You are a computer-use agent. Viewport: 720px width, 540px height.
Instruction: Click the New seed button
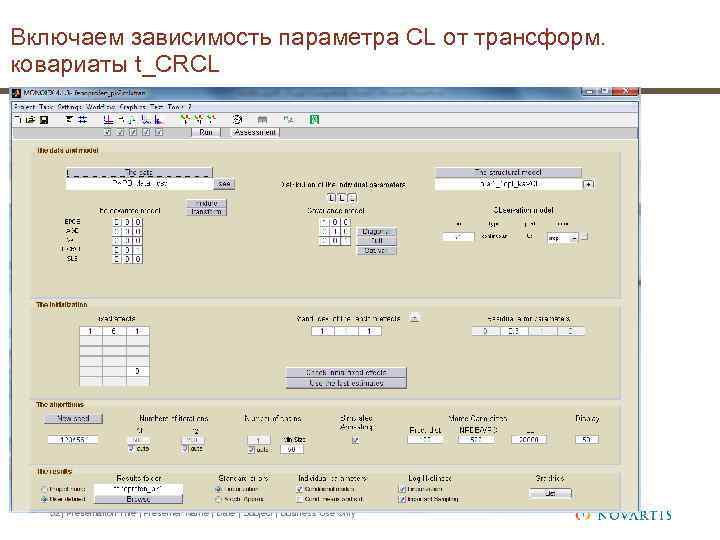pyautogui.click(x=73, y=418)
